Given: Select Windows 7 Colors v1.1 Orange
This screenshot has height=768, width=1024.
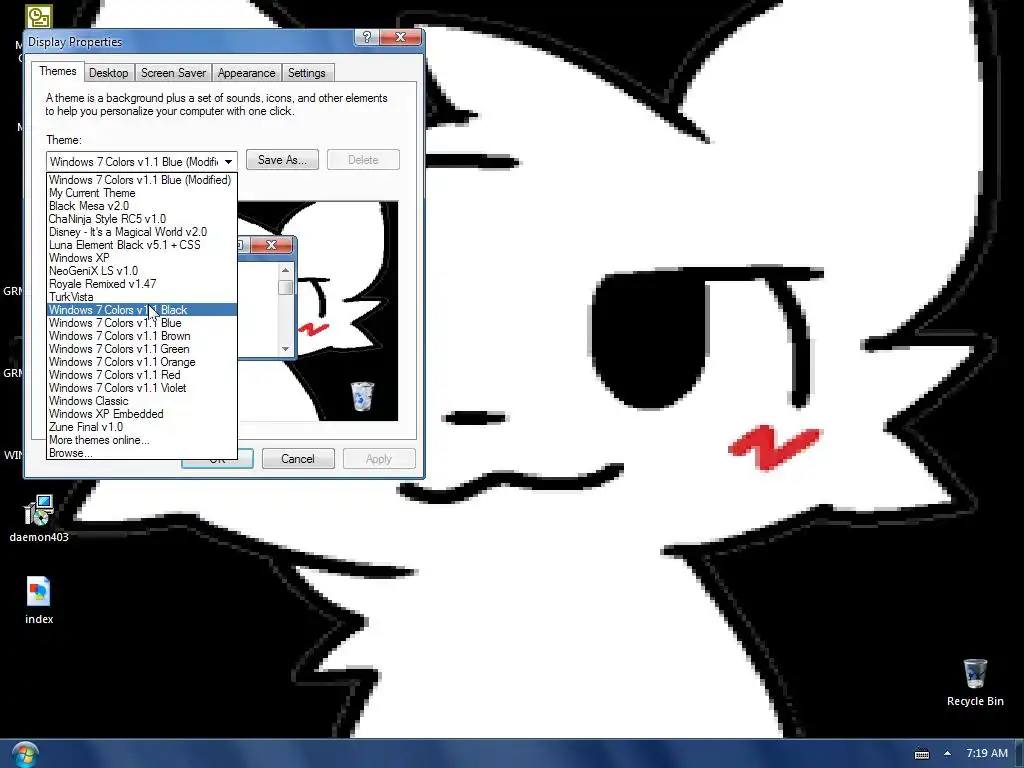Looking at the screenshot, I should [x=140, y=362].
